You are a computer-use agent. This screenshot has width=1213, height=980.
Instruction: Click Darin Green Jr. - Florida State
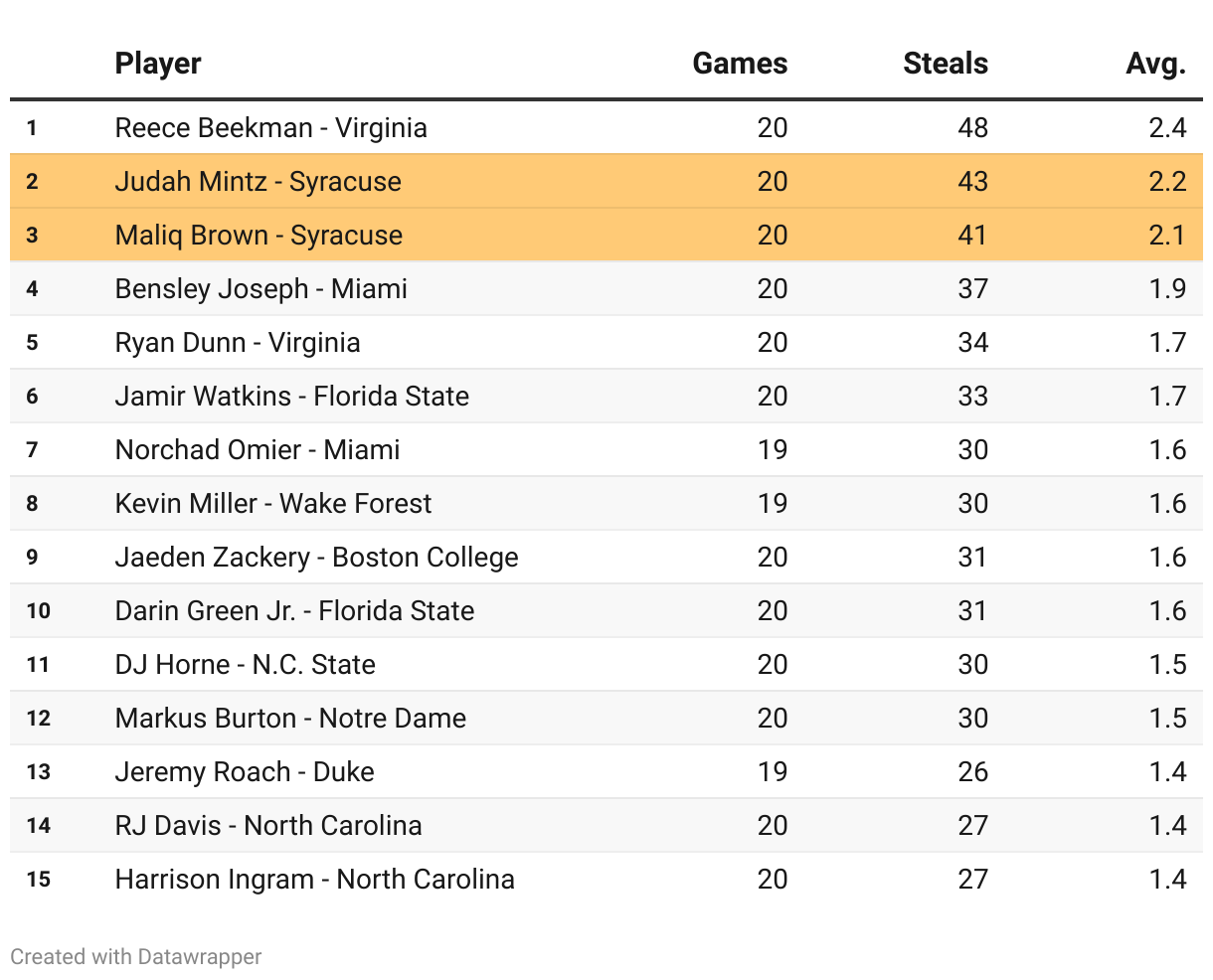point(294,611)
